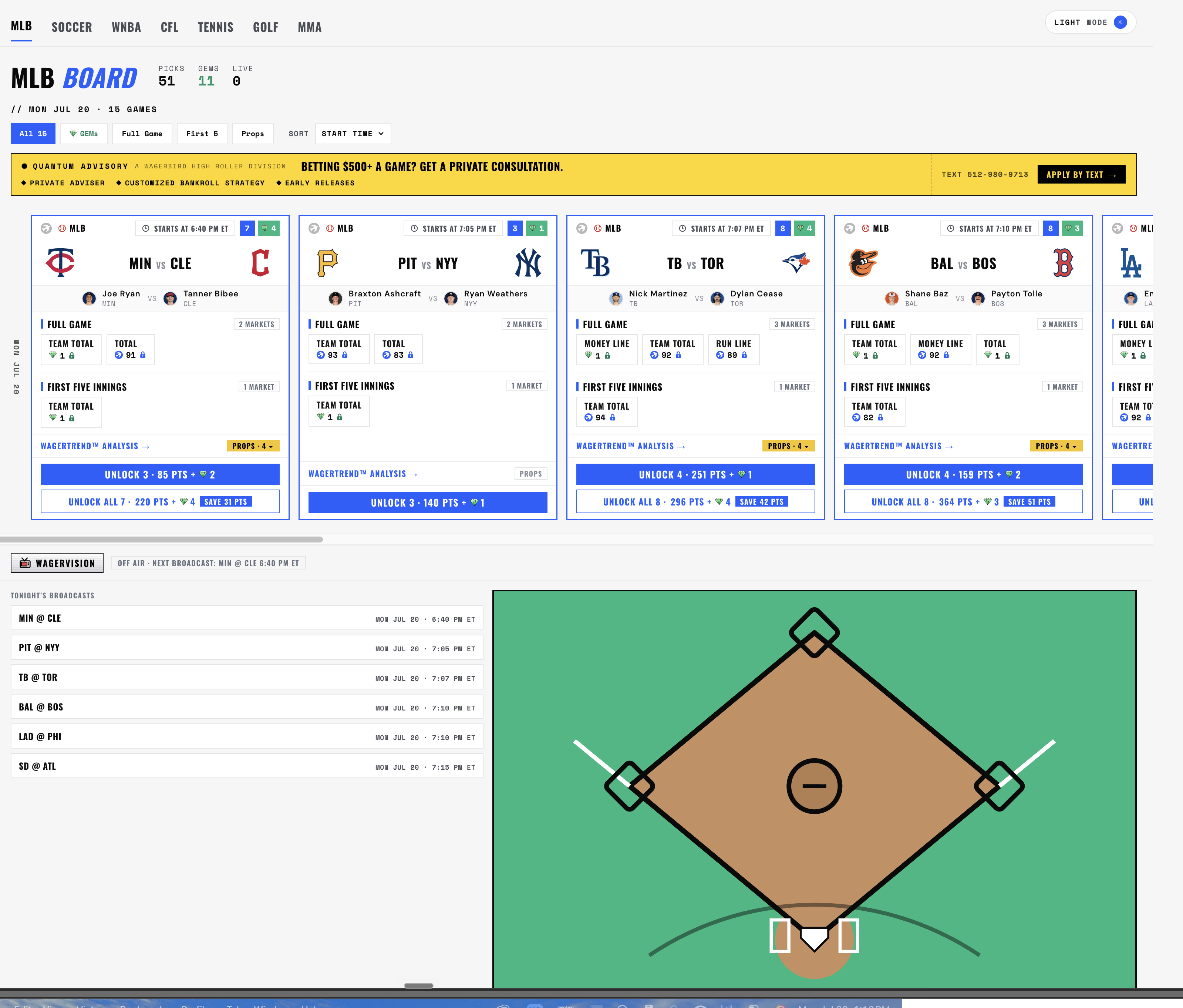Image resolution: width=1183 pixels, height=1008 pixels.
Task: Click Unlock 4 for 251 PTS button
Action: pyautogui.click(x=695, y=475)
